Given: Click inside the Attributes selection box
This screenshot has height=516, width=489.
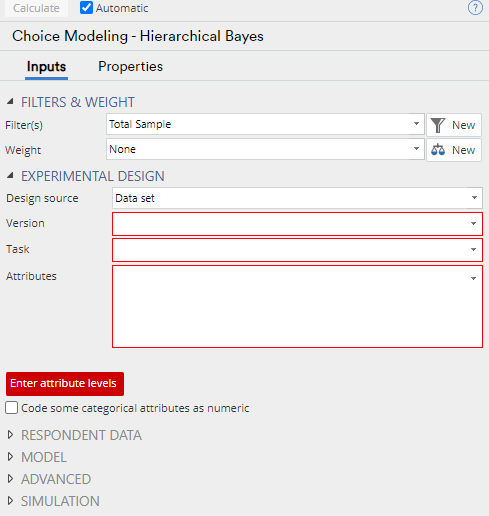Looking at the screenshot, I should coord(297,306).
